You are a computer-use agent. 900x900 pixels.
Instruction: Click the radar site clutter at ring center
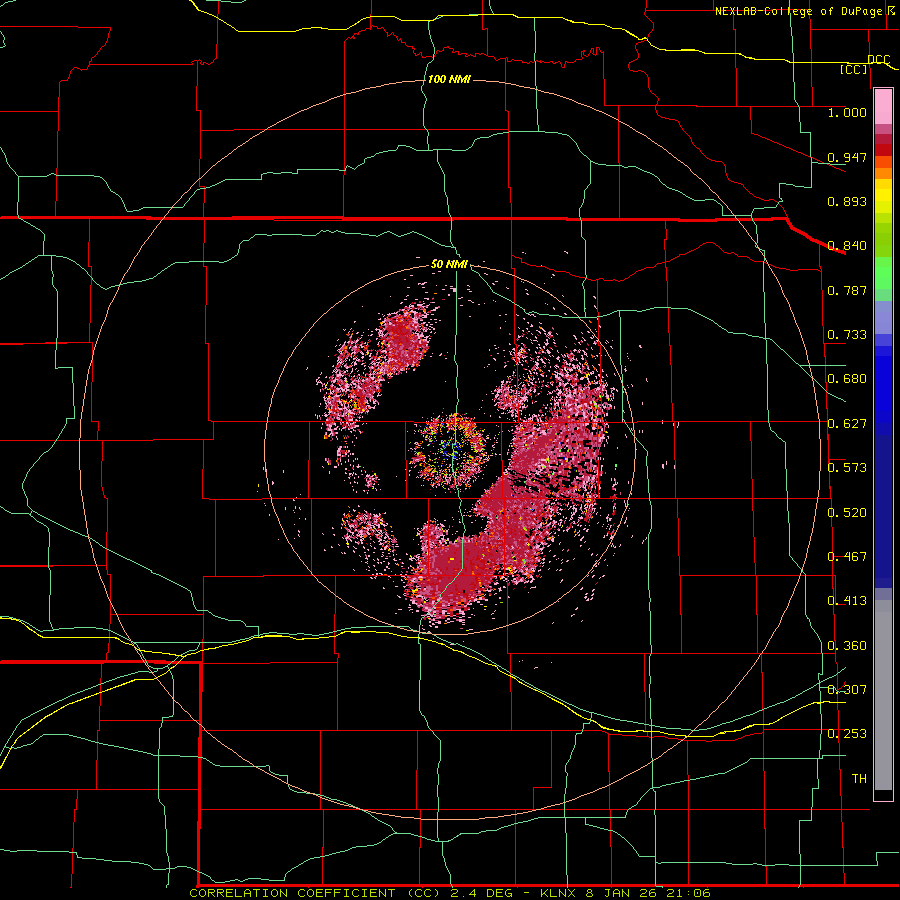[x=451, y=451]
